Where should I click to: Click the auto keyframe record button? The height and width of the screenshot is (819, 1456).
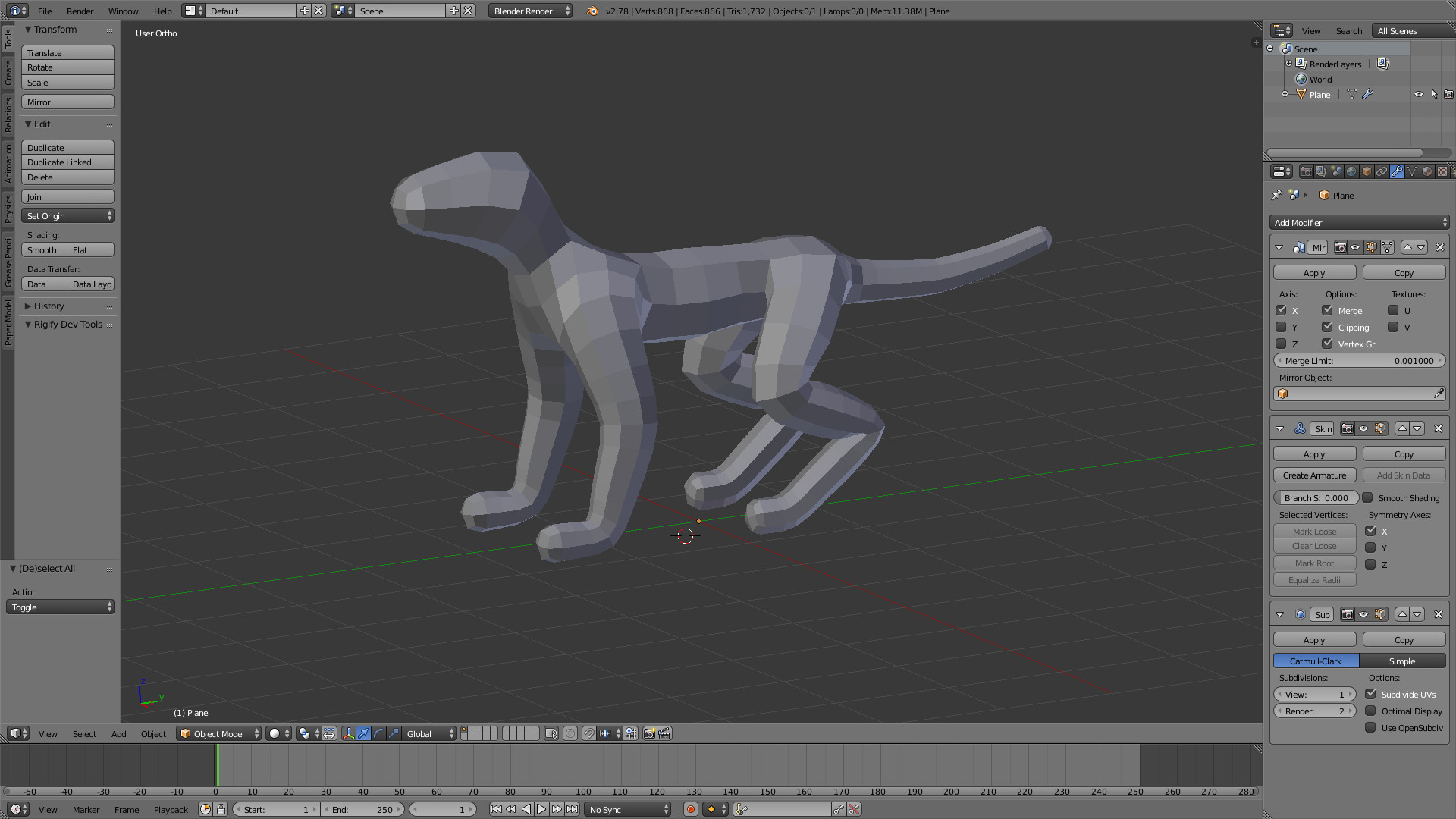point(690,809)
